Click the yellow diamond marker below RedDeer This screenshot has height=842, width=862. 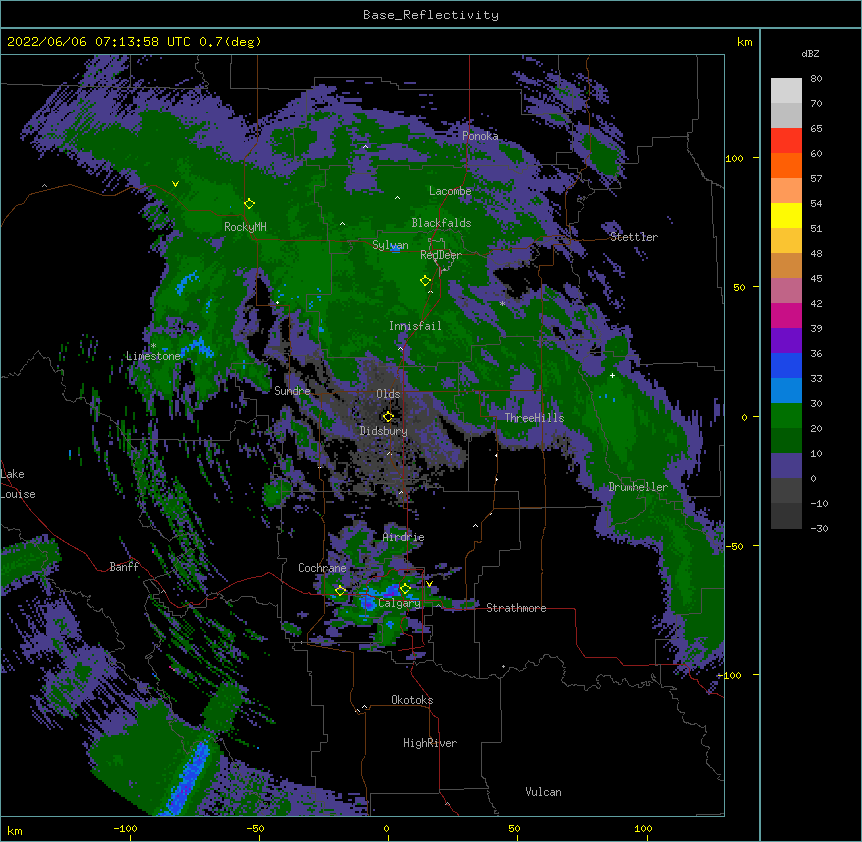click(x=425, y=281)
